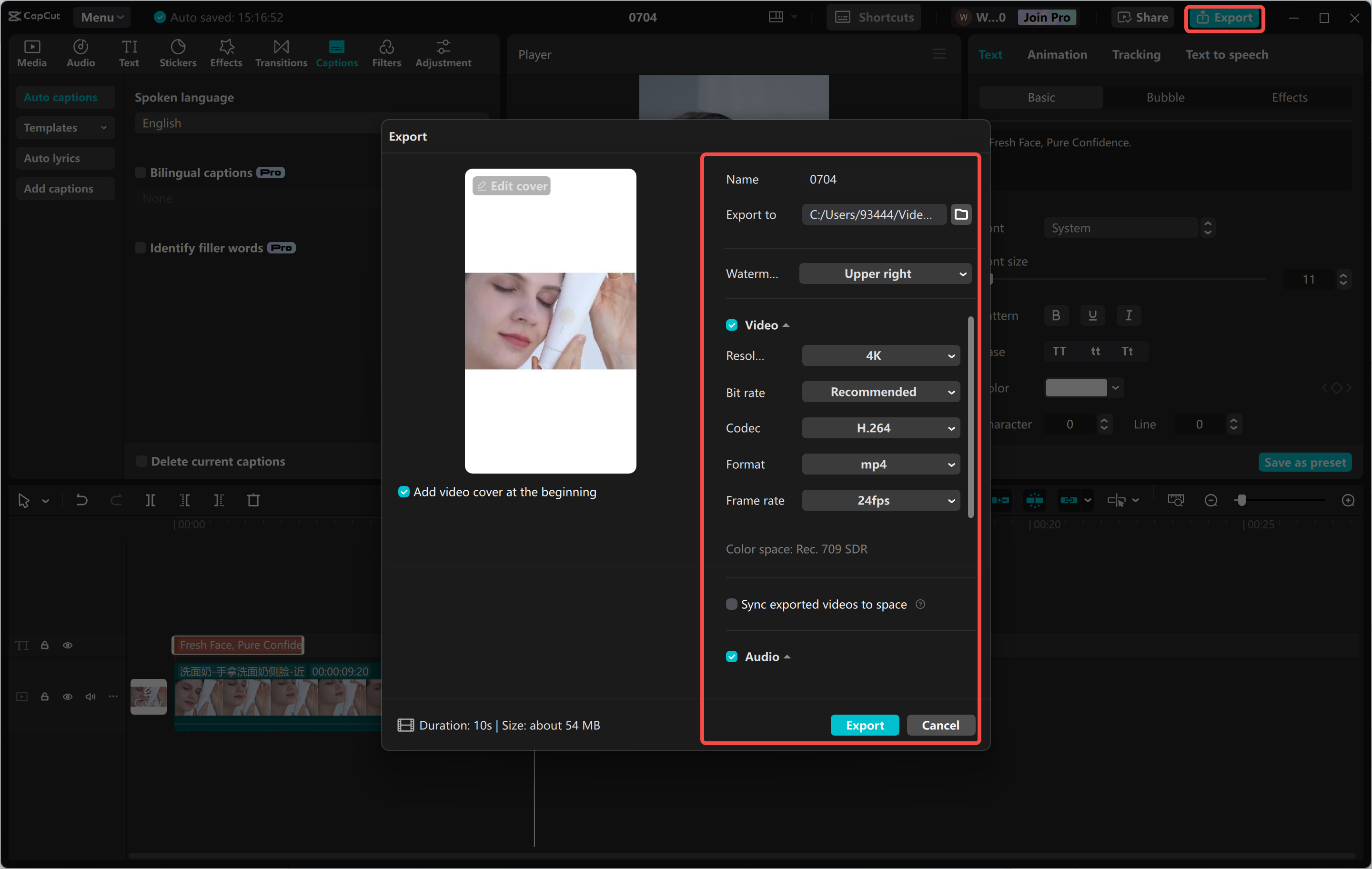Open the Transitions panel icon

[281, 53]
